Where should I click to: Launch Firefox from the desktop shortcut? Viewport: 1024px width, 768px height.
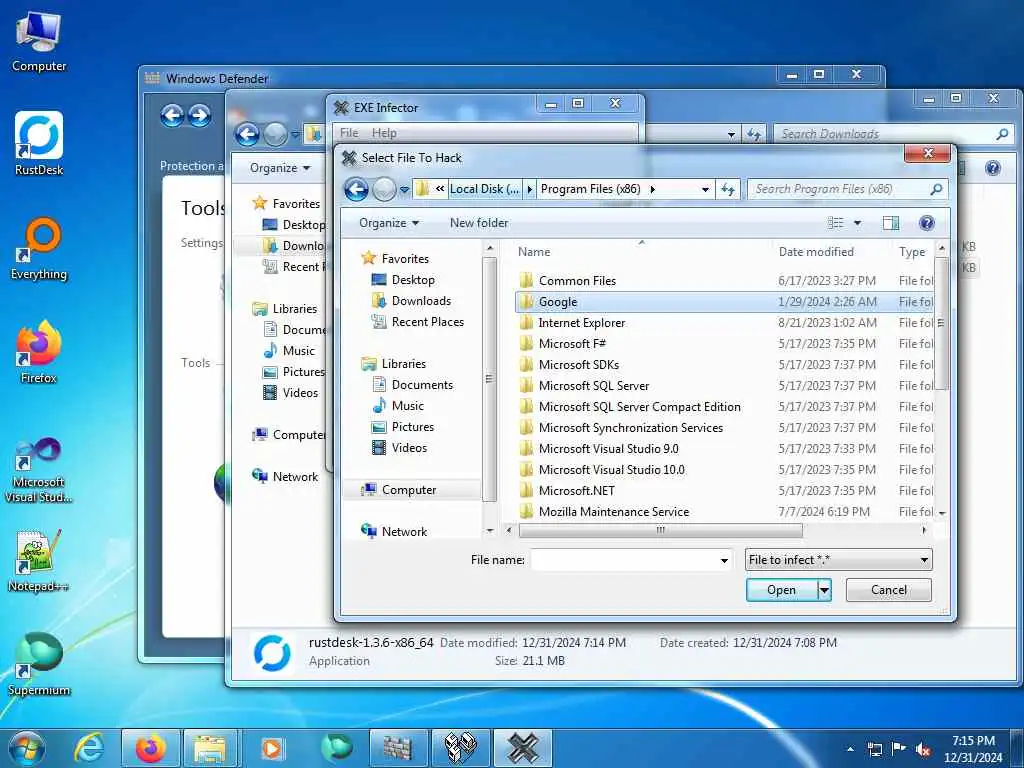click(39, 351)
